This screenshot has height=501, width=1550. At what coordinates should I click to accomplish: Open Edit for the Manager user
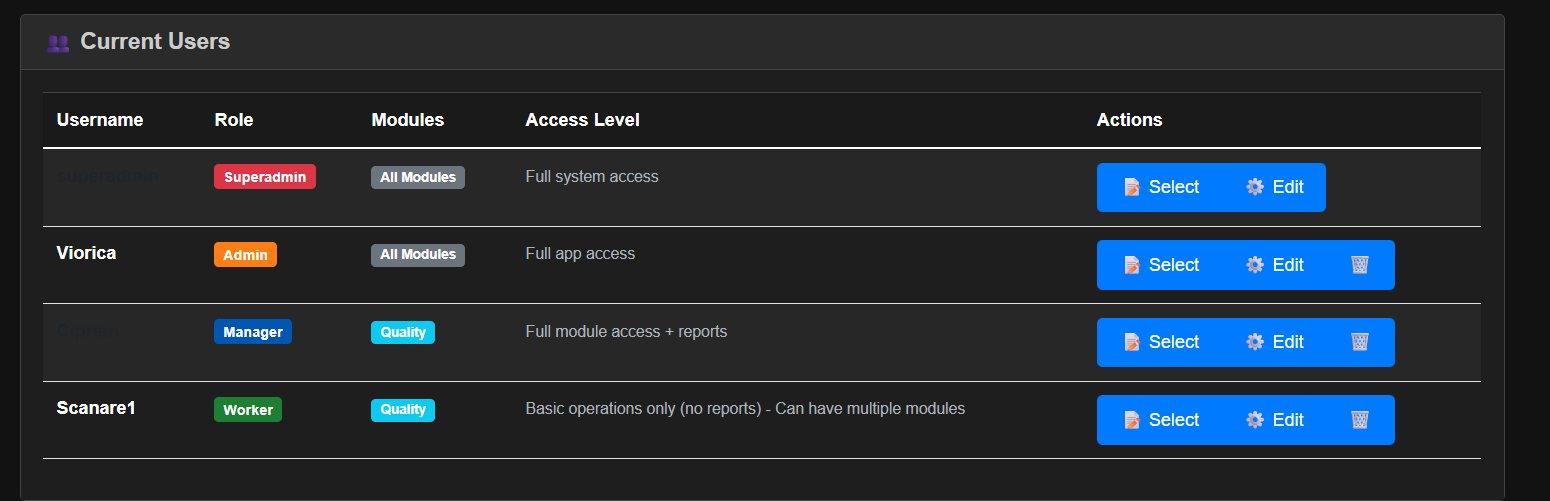[x=1275, y=342]
